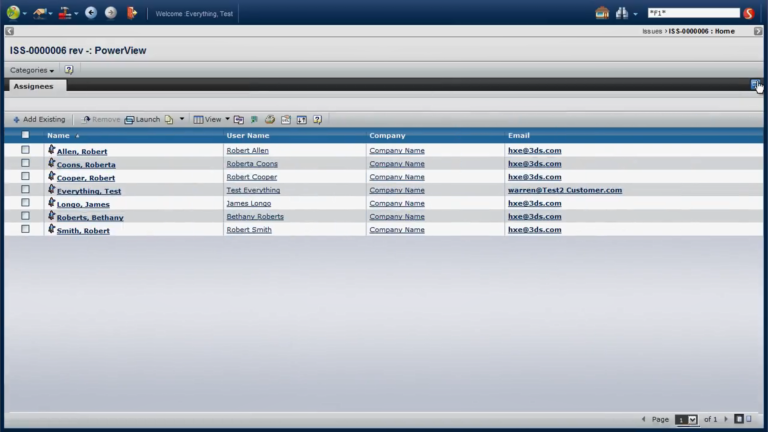Check the box for Allen, Robert
768x432 pixels.
pyautogui.click(x=25, y=150)
